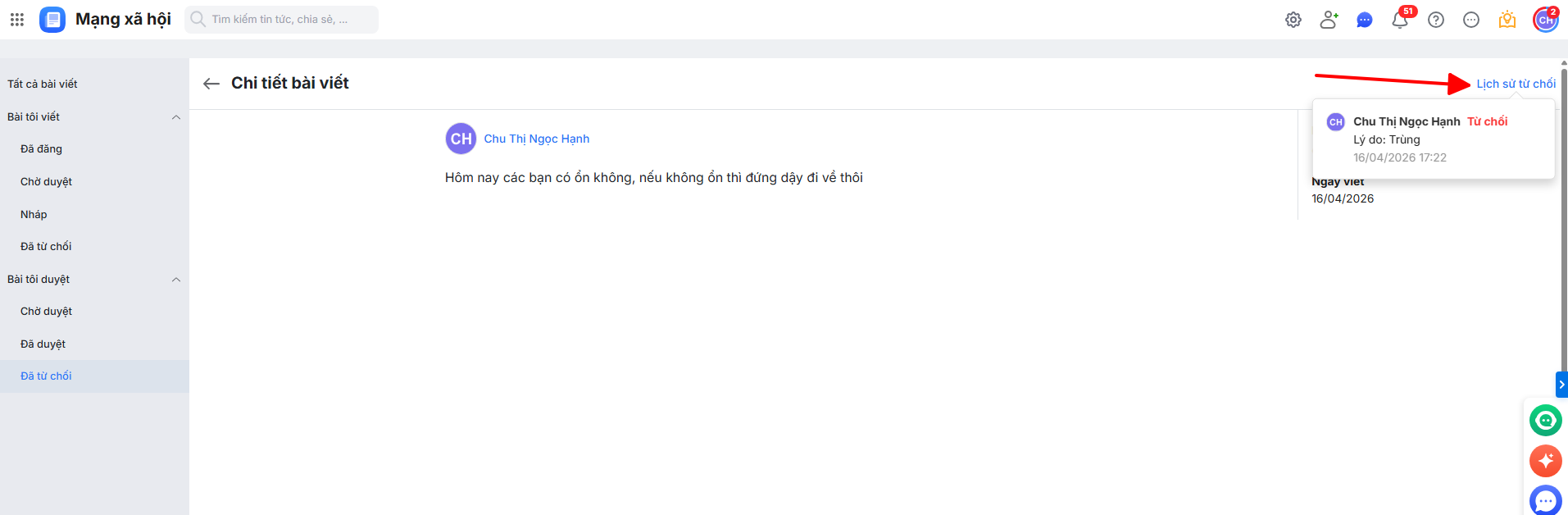1568x515 pixels.
Task: Click the Lịch sử từ chối link
Action: tap(1516, 84)
